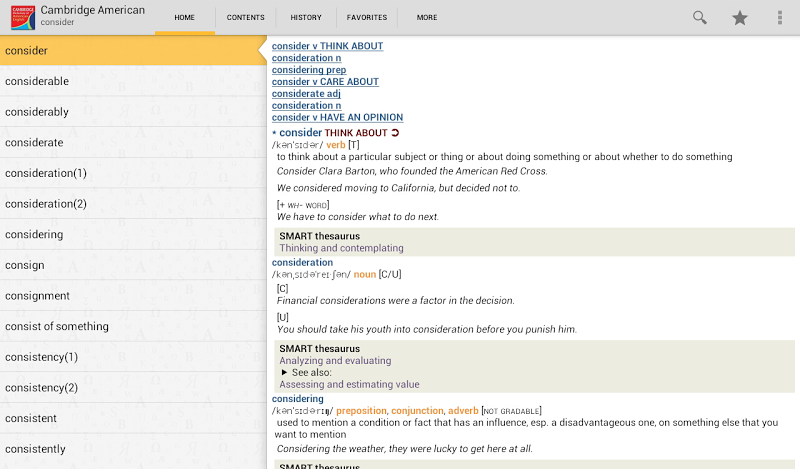This screenshot has width=800, height=469.
Task: Tap the first 'SMART thesaurus' heading
Action: [319, 236]
